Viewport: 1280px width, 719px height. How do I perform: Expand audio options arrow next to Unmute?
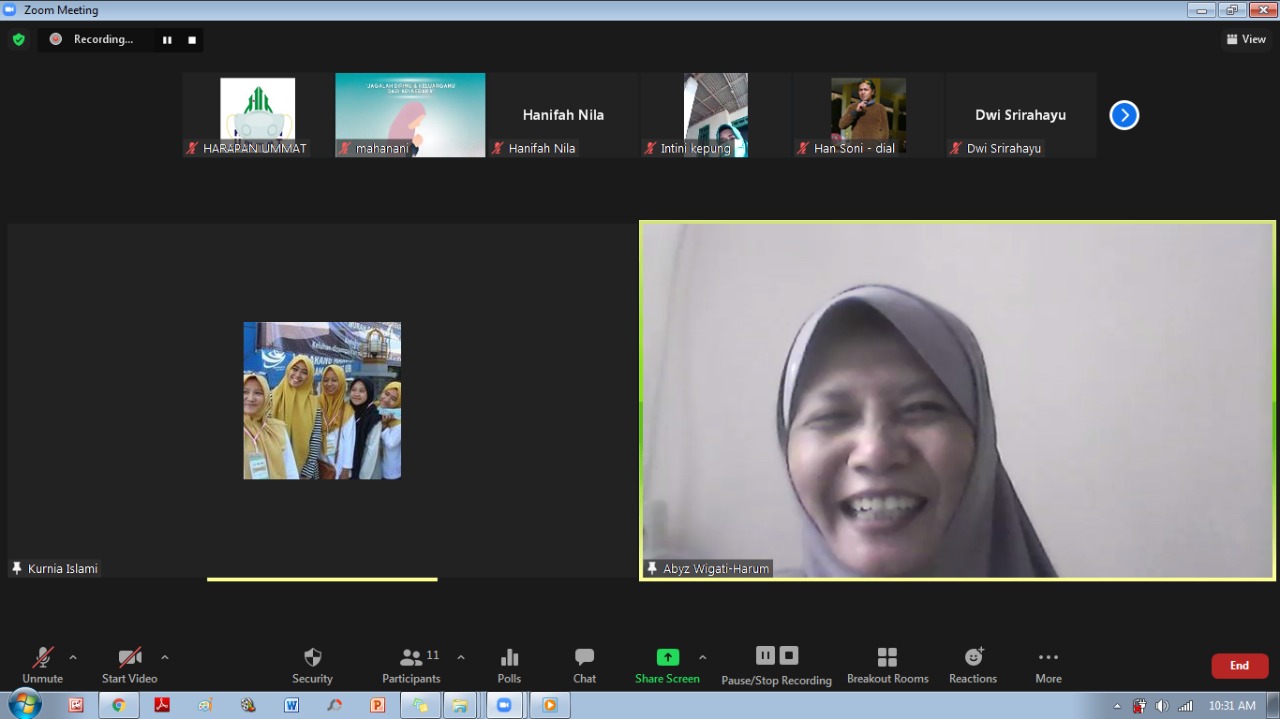pos(73,657)
